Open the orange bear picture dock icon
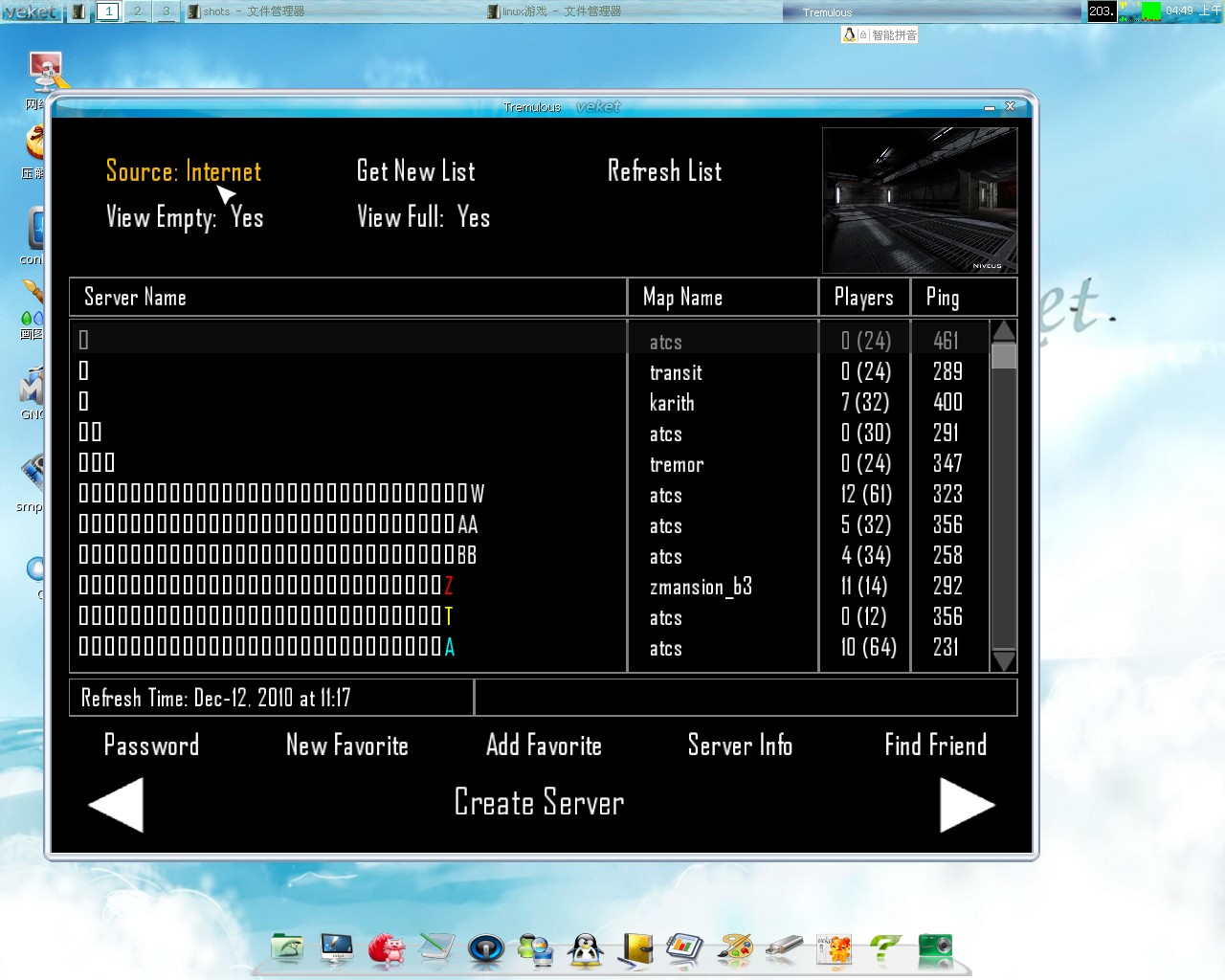 pyautogui.click(x=835, y=948)
